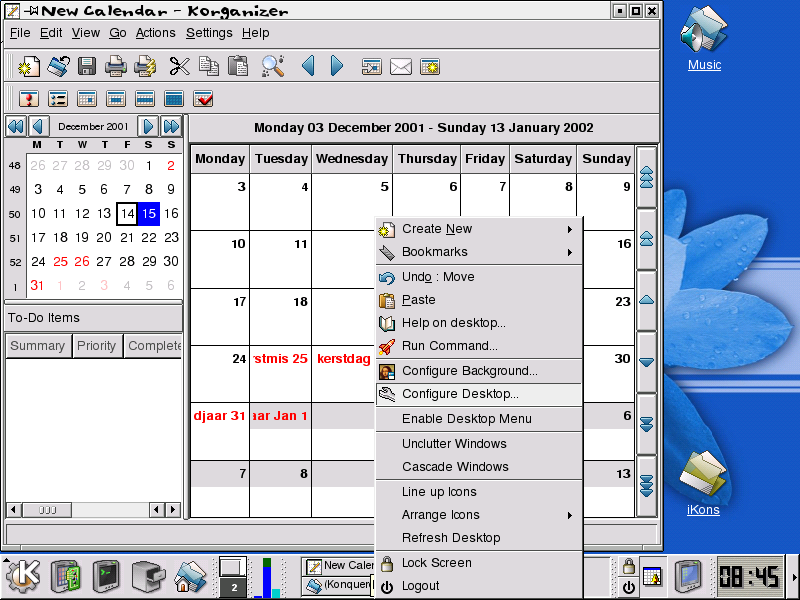This screenshot has width=800, height=600.
Task: Select Cascade Windows from context menu
Action: coord(479,467)
